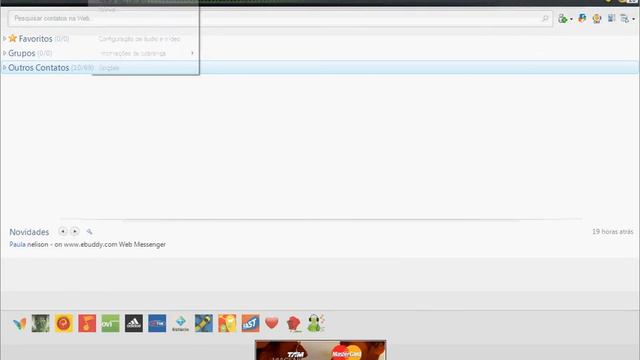Choose Configuração de áudio e vídeo menu item
Screen dimensions: 640x360
[140, 39]
